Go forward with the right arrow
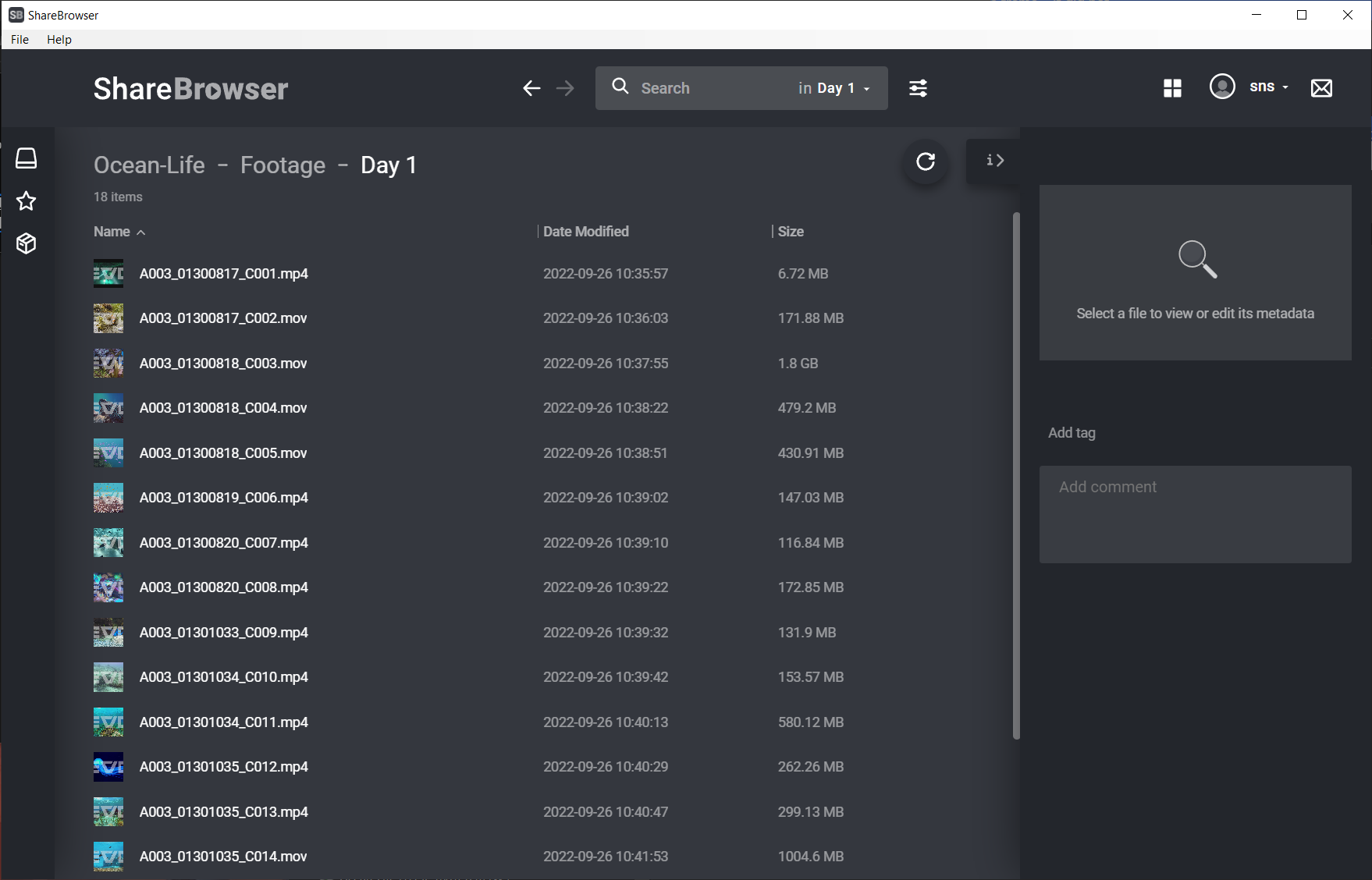Viewport: 1372px width, 880px height. click(565, 88)
